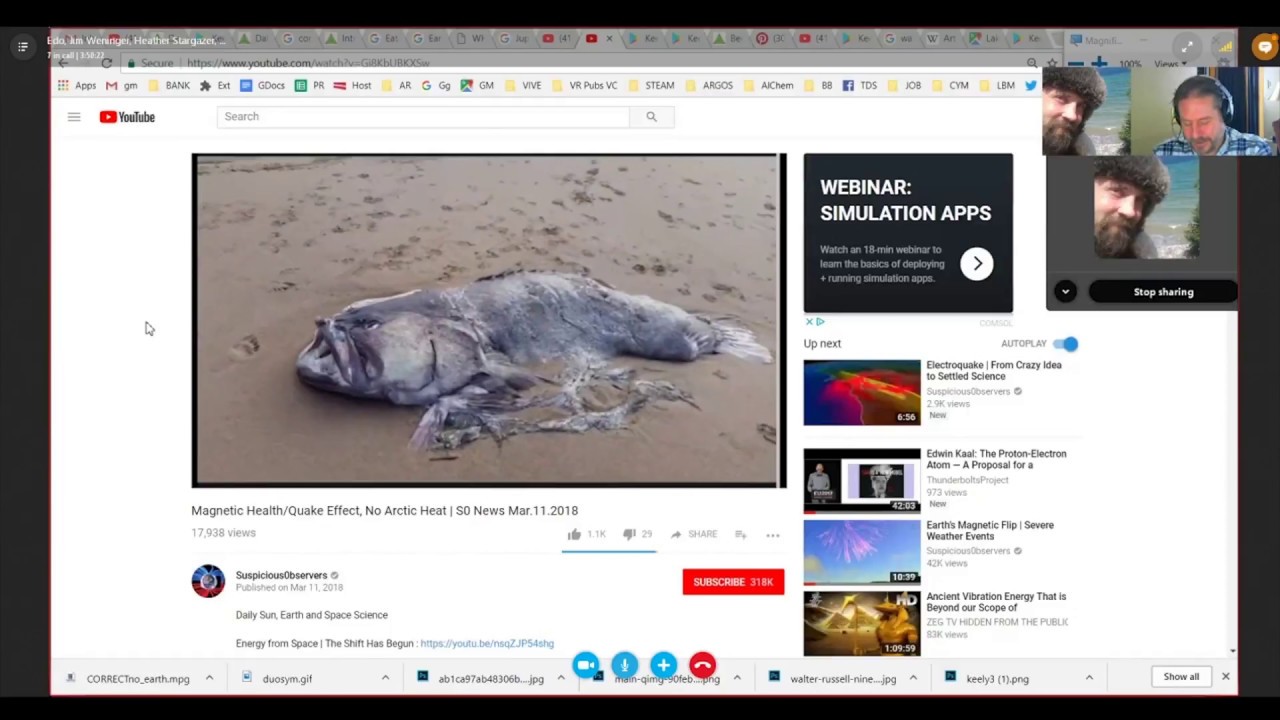
Task: Open the ab1ca97ab48306b jpg download
Action: [481, 679]
